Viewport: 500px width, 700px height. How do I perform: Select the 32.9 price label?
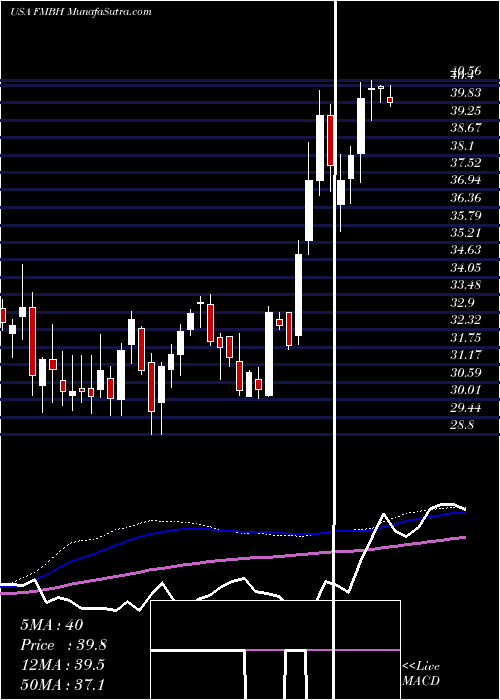462,302
